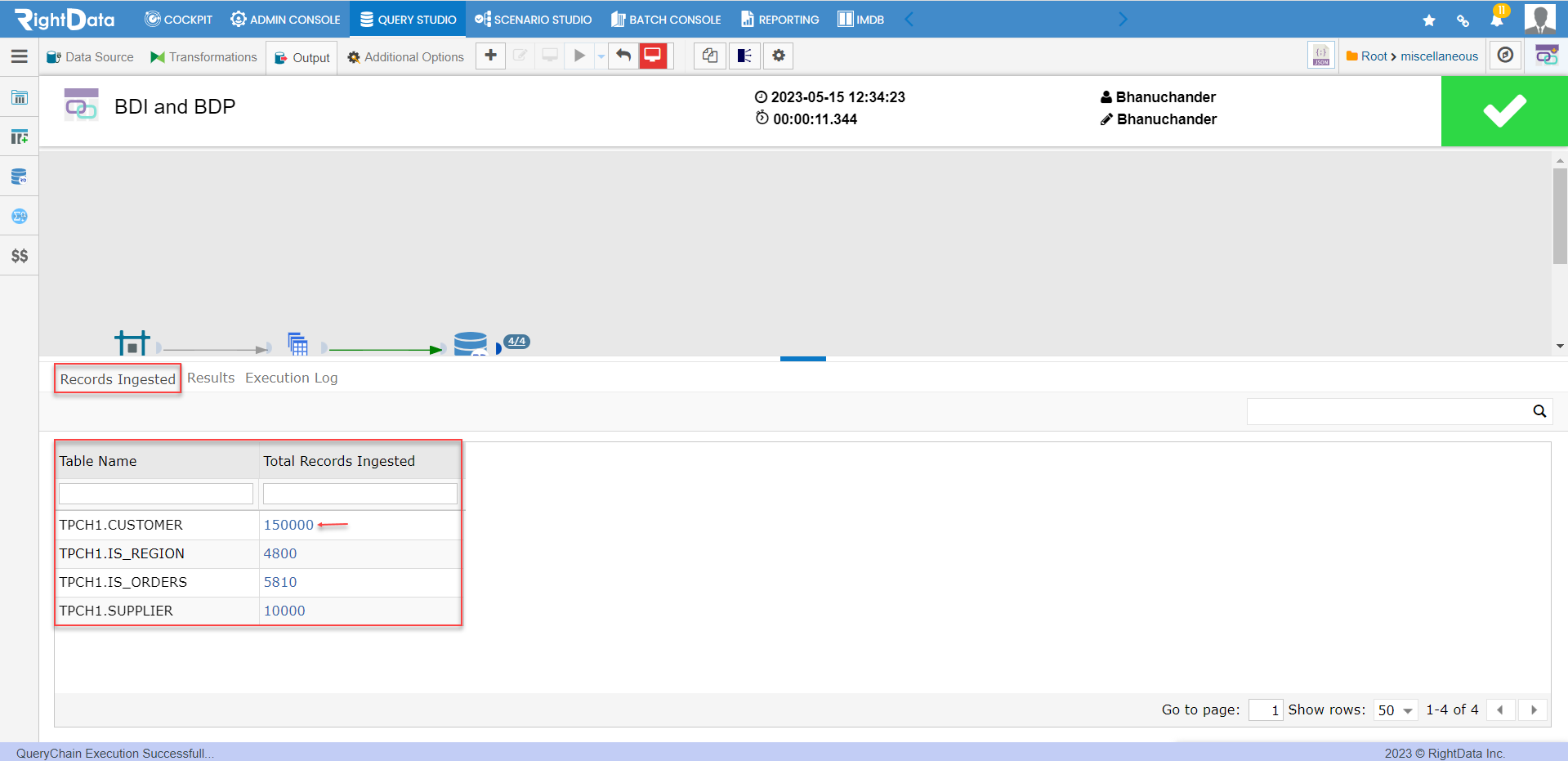Type in the Table Name filter field
This screenshot has height=761, width=1568.
[x=155, y=493]
